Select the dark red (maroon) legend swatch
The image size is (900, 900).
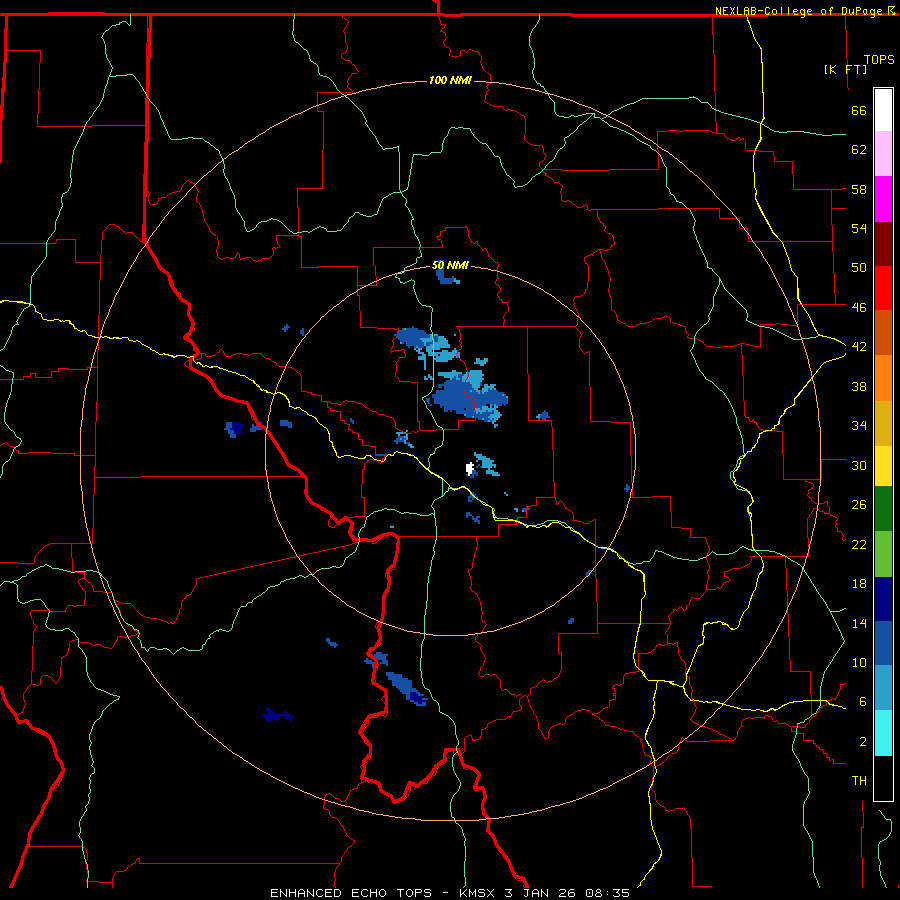tap(883, 243)
